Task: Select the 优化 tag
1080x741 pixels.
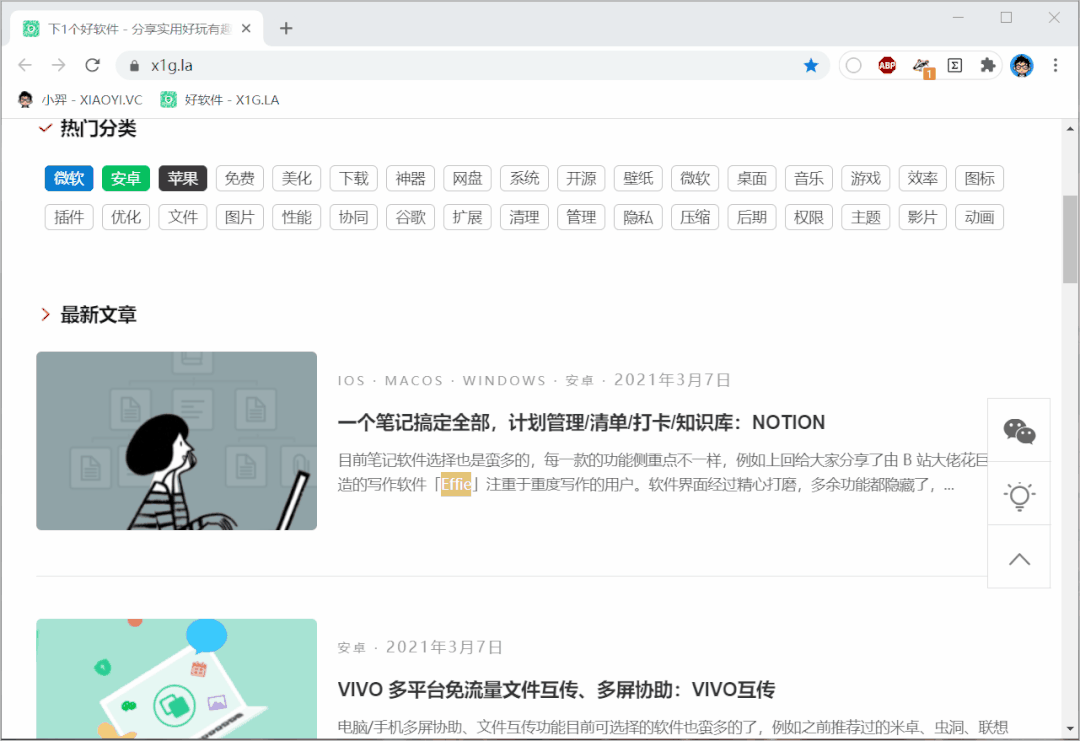Action: 126,217
